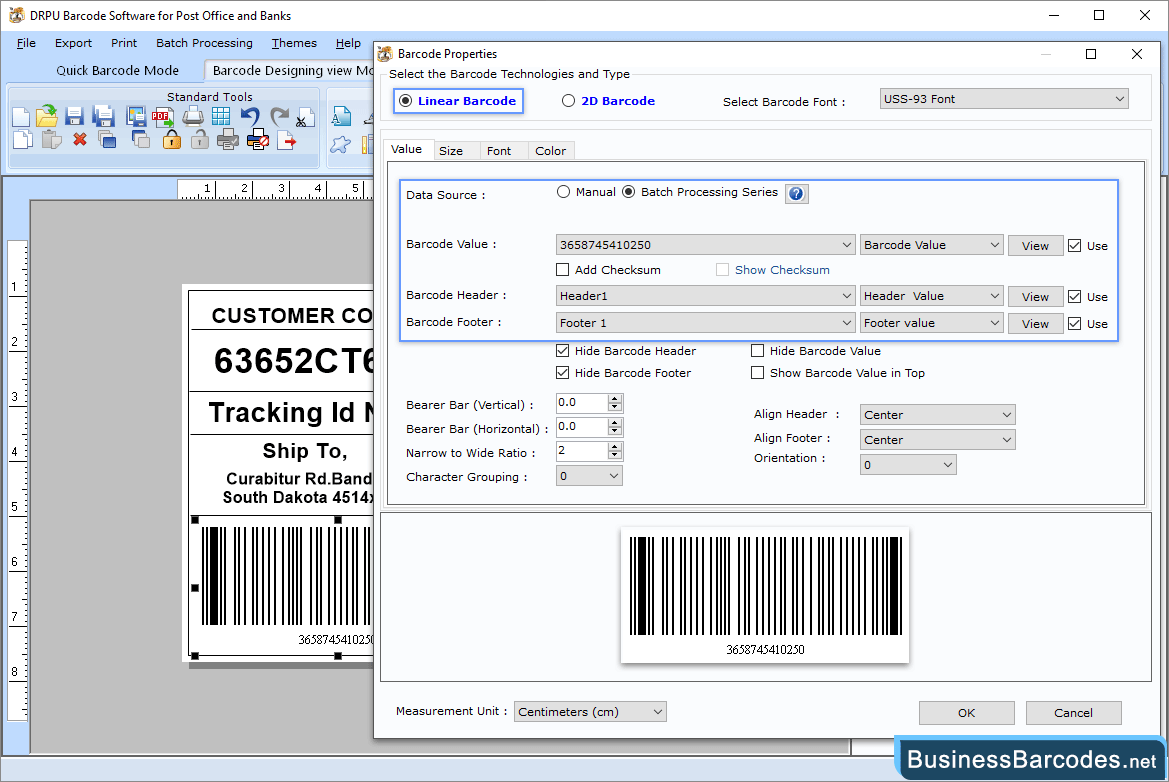
Task: Click the Redo arrow icon
Action: click(x=279, y=116)
